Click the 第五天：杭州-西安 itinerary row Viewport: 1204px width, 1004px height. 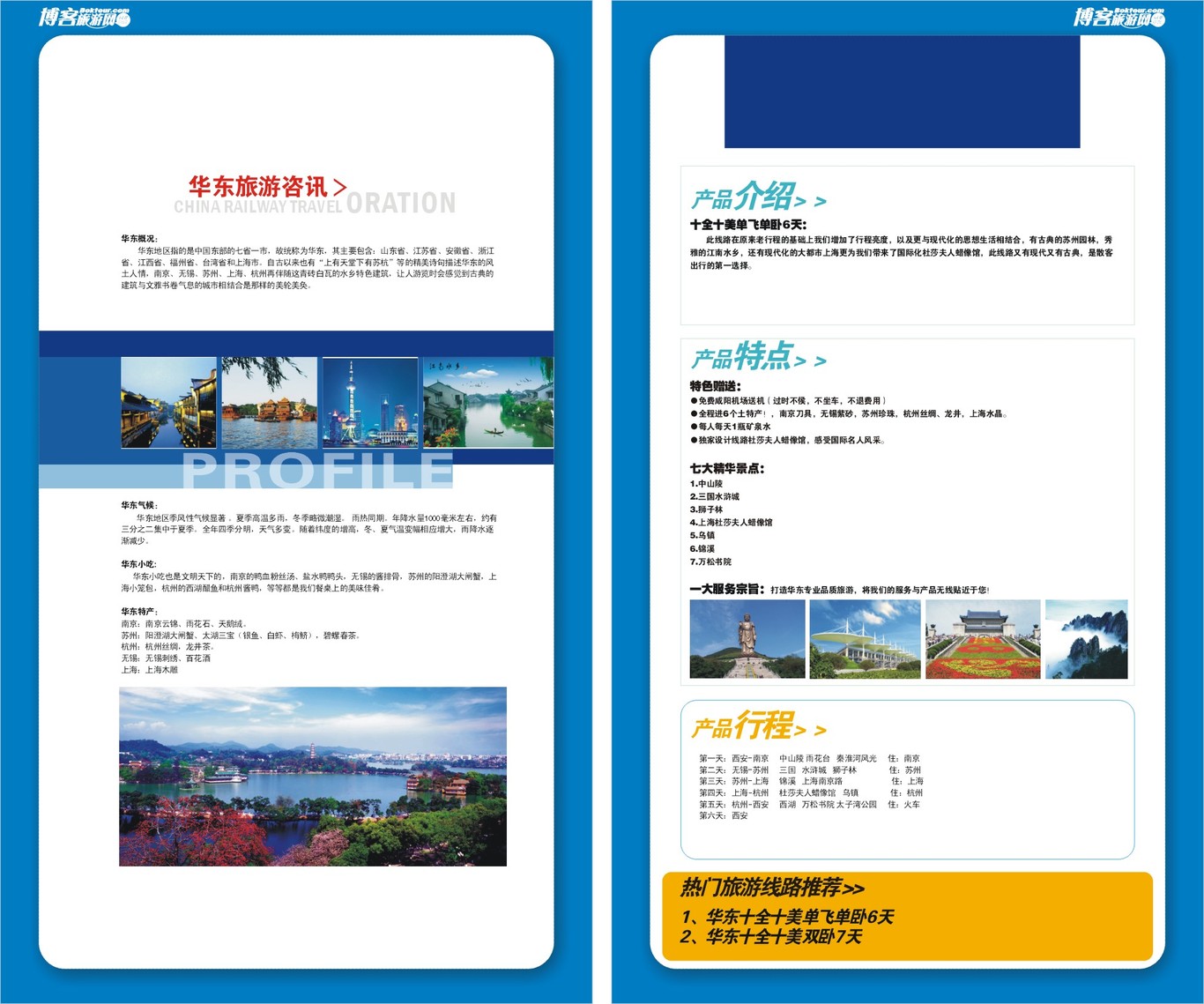tap(810, 804)
